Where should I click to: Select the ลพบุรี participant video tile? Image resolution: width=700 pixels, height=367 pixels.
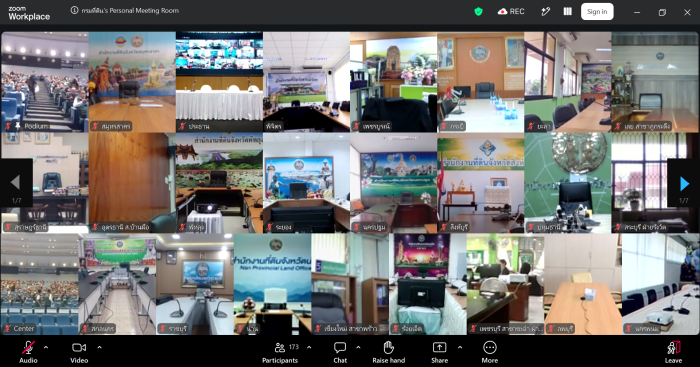point(583,284)
